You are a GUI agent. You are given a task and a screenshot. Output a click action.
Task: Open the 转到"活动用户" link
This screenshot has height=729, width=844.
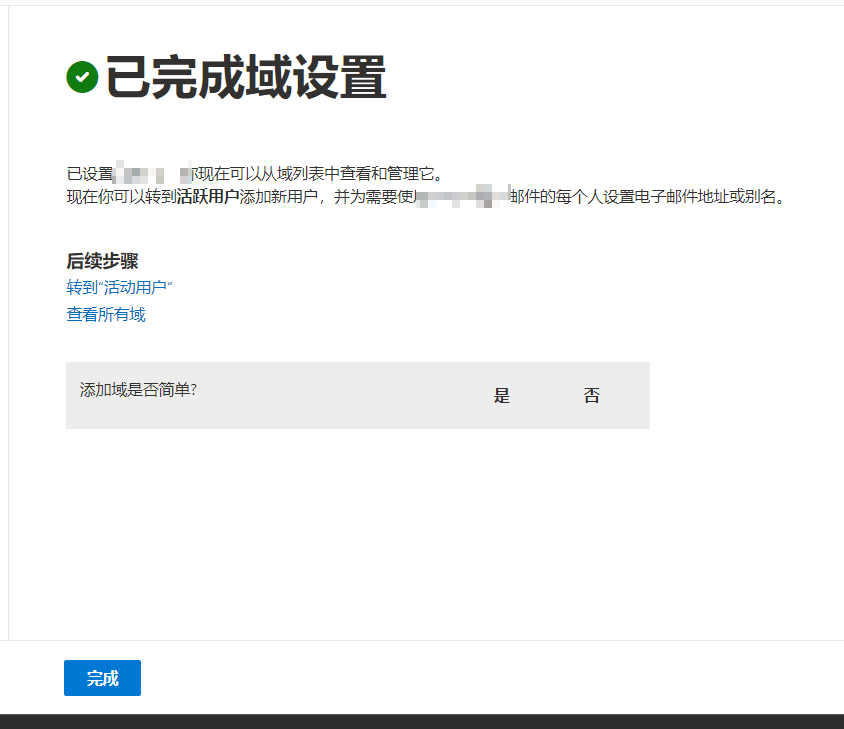point(120,288)
